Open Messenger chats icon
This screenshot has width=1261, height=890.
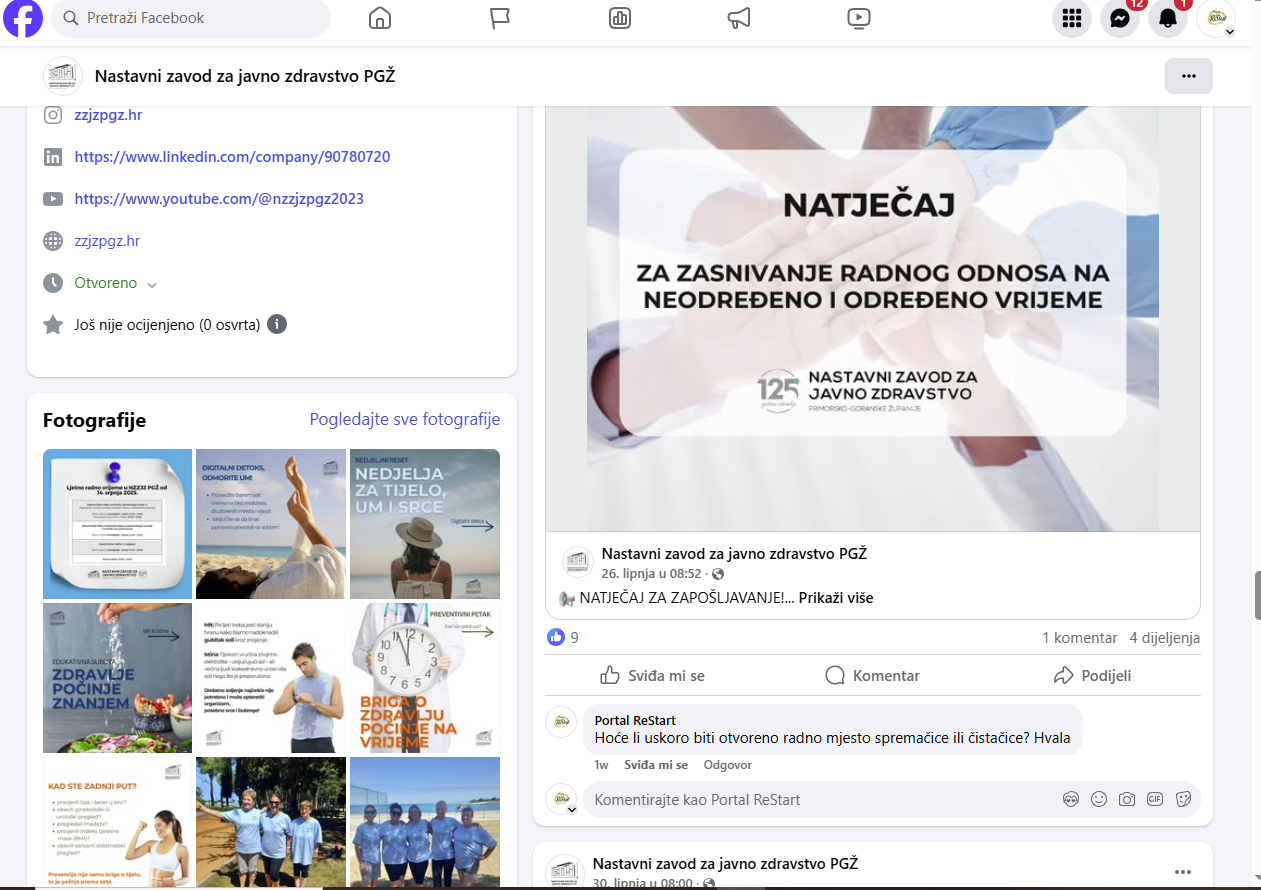tap(1119, 18)
